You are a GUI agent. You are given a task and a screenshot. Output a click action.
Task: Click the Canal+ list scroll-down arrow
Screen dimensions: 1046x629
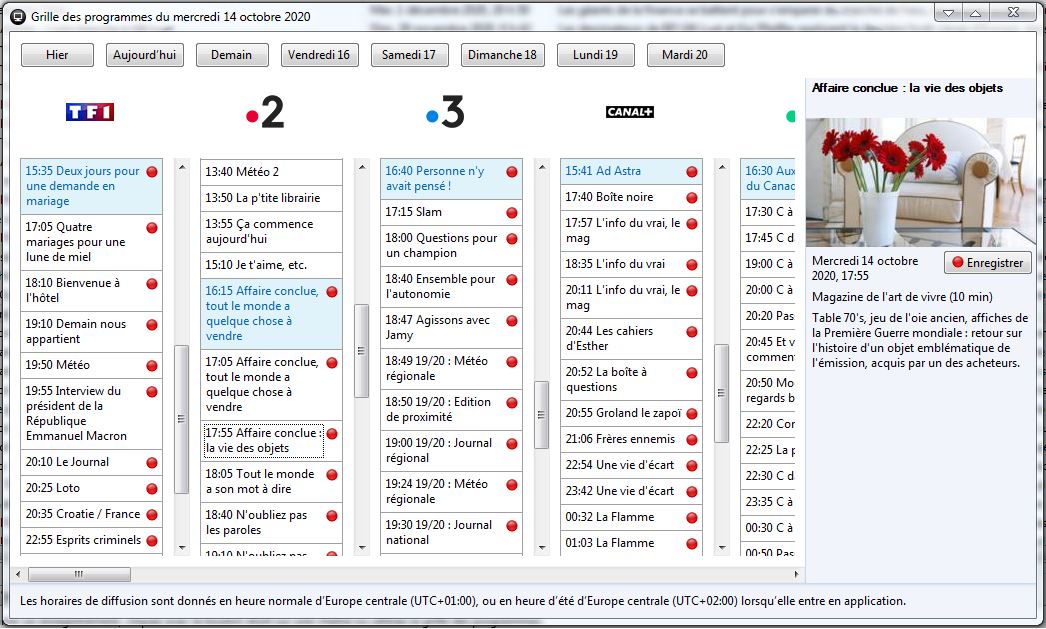point(722,548)
